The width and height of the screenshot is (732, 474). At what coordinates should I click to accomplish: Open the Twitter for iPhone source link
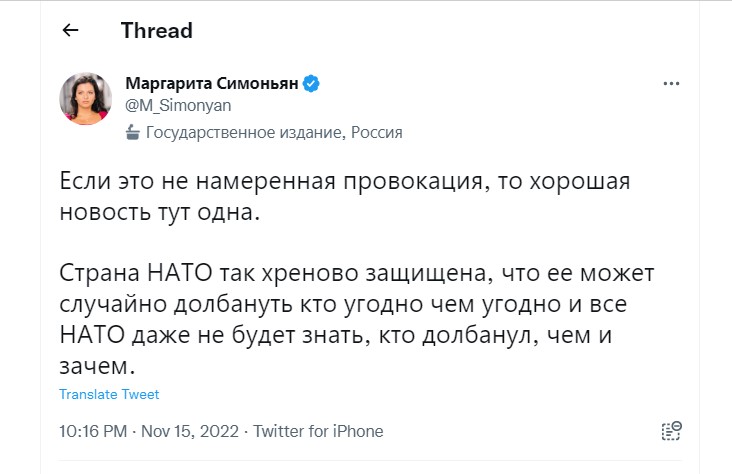coord(318,431)
